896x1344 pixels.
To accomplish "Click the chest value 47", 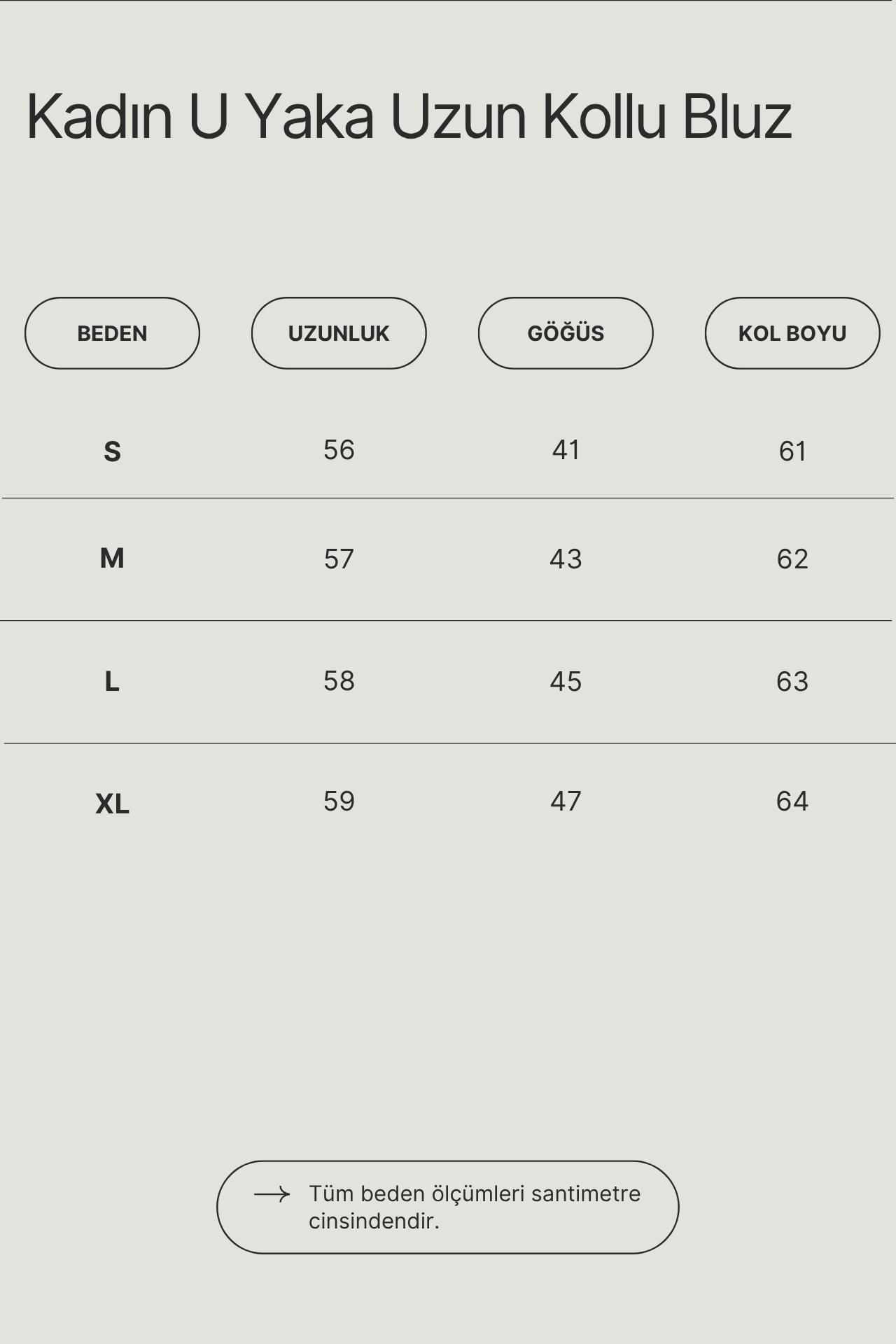I will (x=566, y=801).
